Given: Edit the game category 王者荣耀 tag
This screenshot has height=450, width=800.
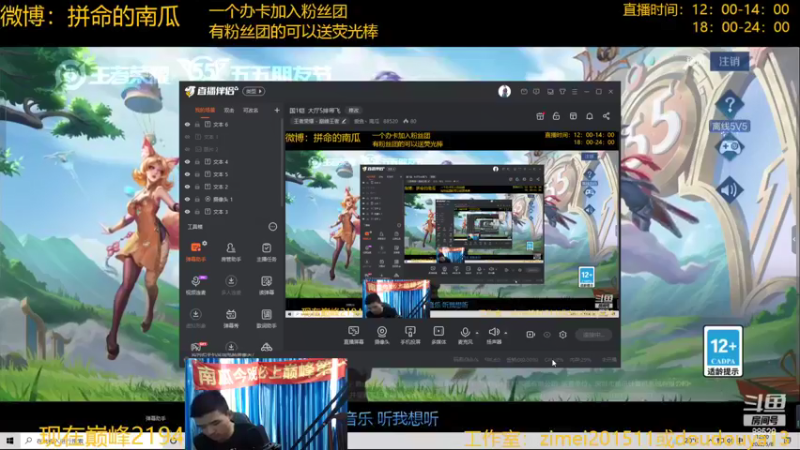Looking at the screenshot, I should [x=319, y=121].
